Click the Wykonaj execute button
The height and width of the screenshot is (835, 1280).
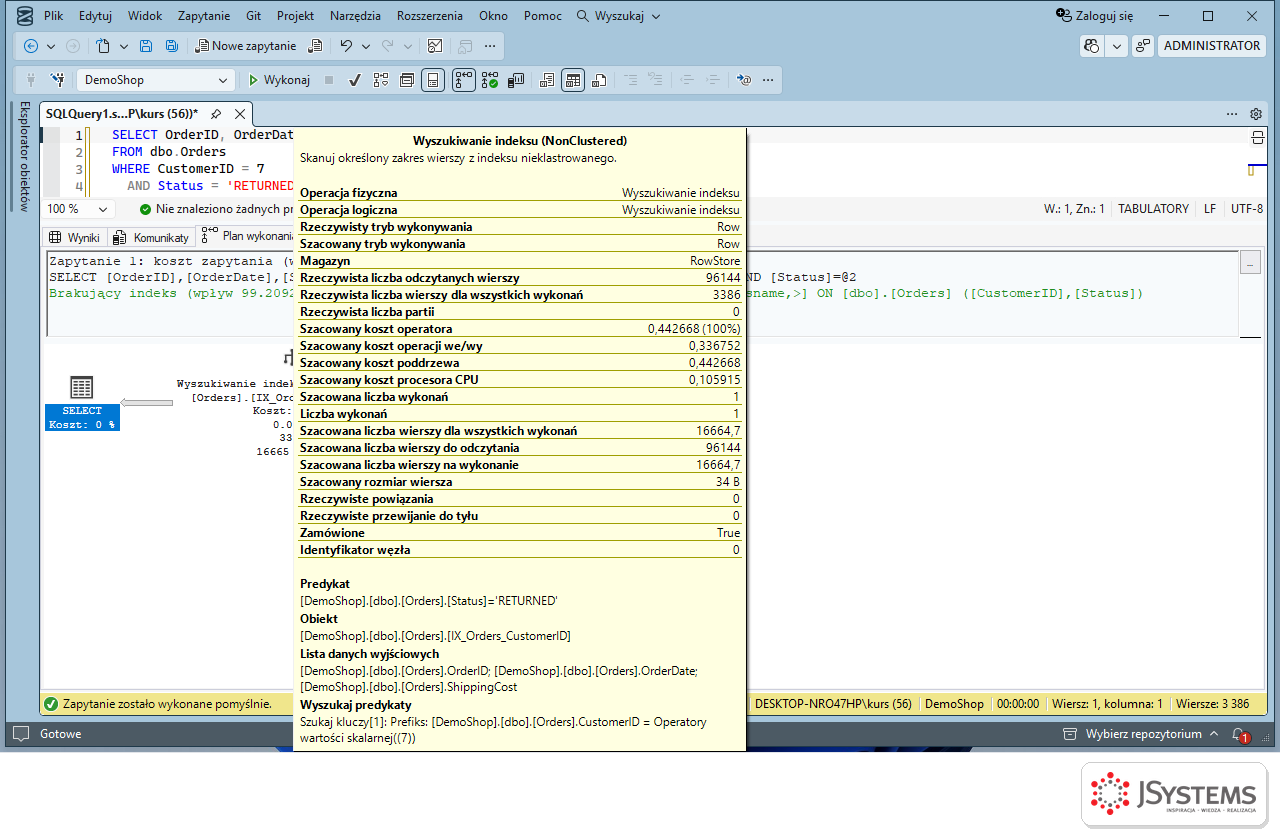pos(279,80)
